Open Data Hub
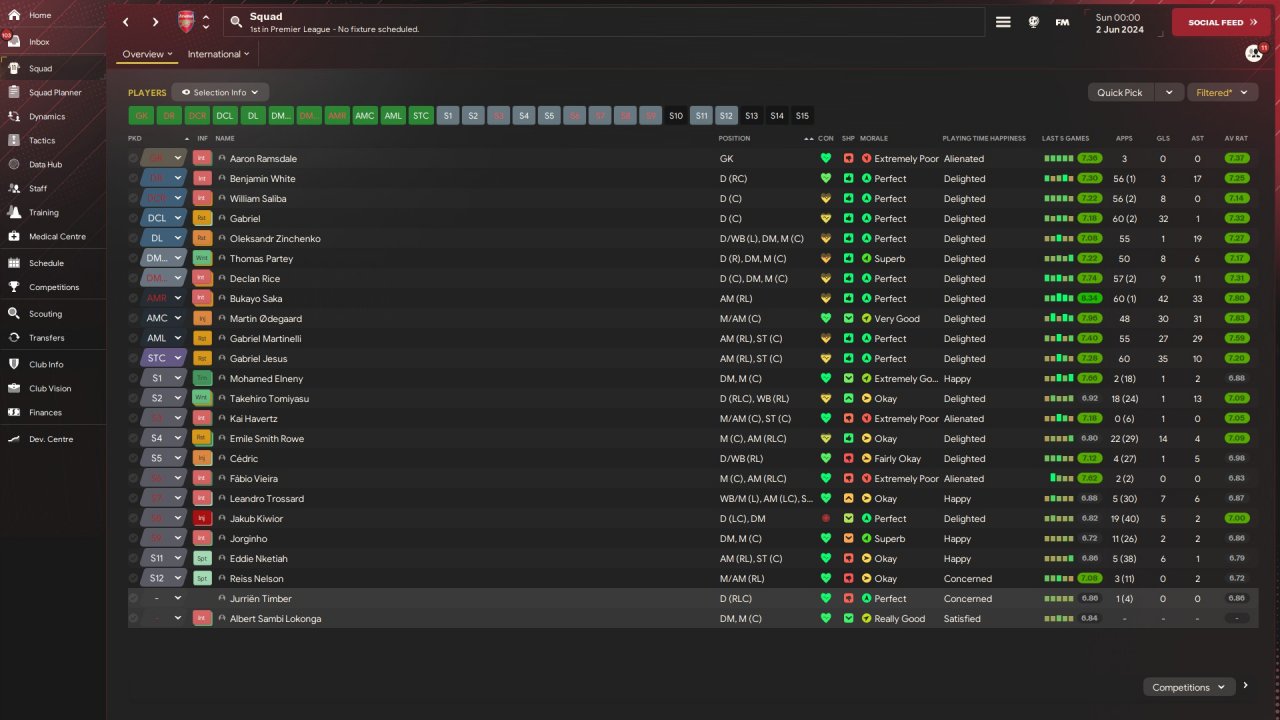 45,164
